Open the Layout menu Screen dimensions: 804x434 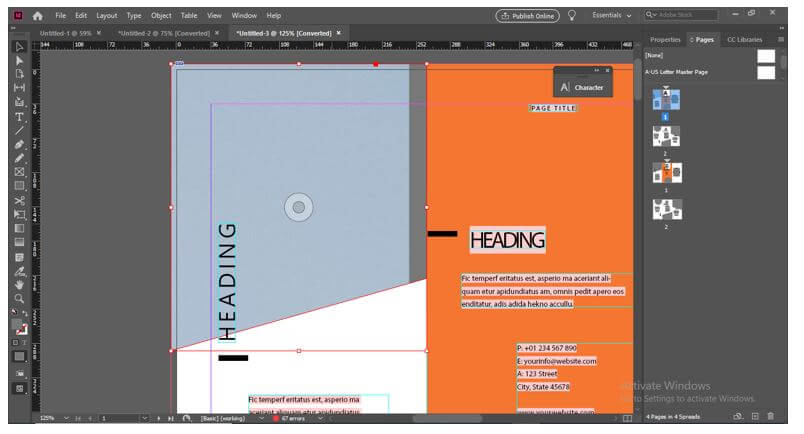pos(107,16)
